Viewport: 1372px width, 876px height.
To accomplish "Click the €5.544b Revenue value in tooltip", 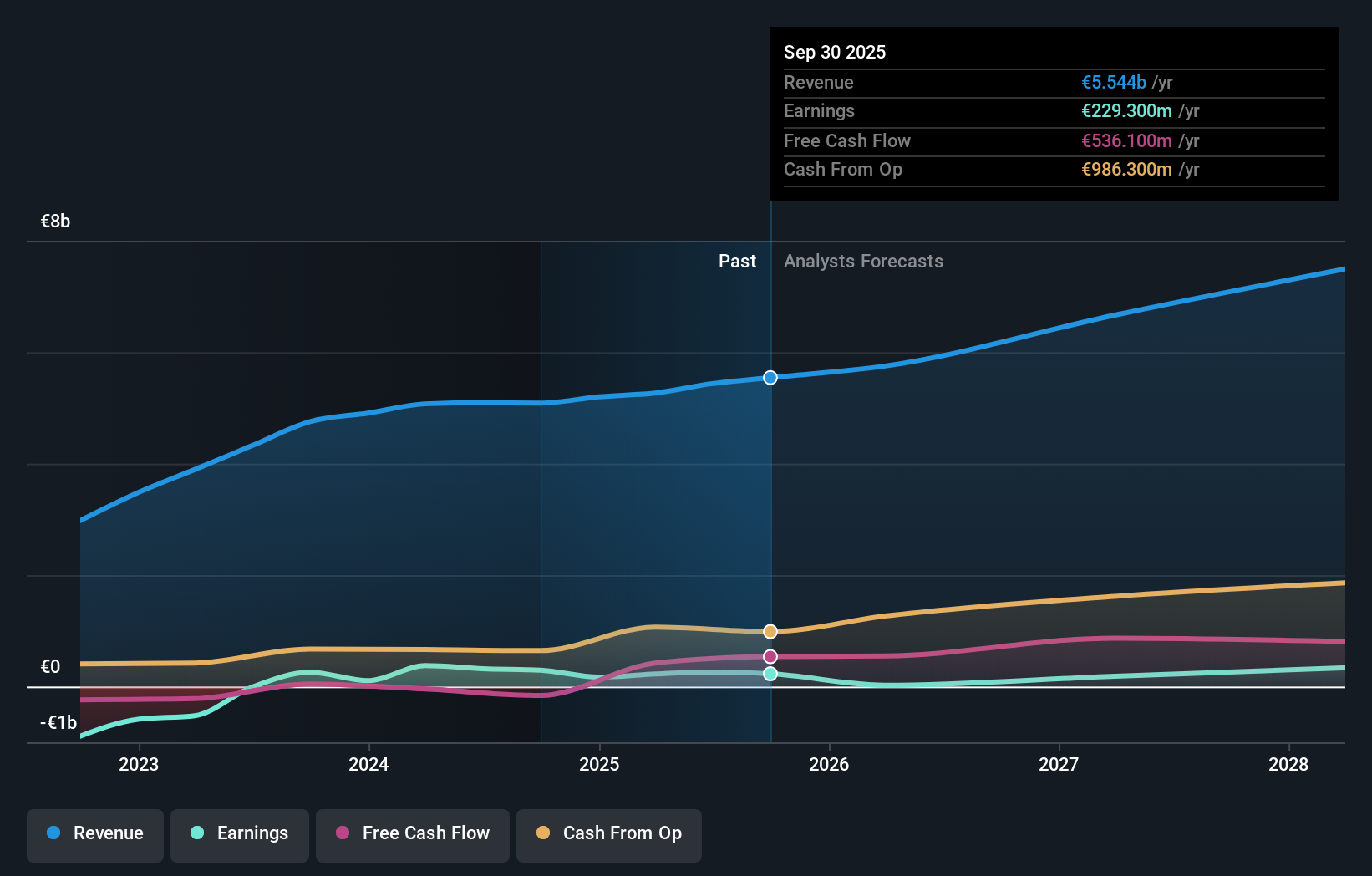I will coord(1113,82).
